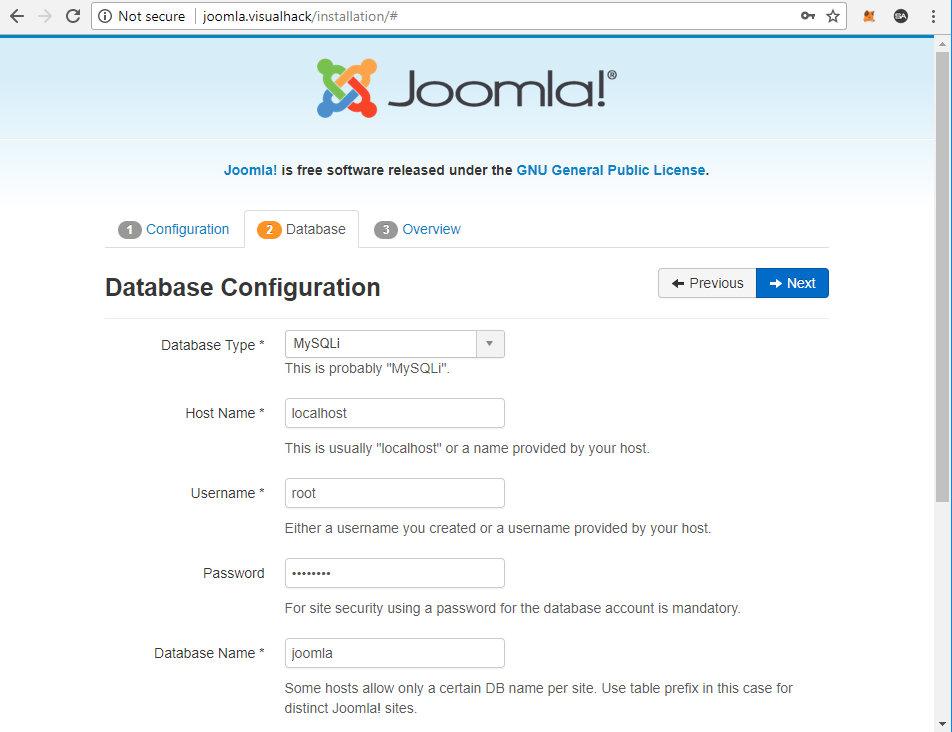
Task: Click the orange step 2 badge
Action: pyautogui.click(x=269, y=230)
